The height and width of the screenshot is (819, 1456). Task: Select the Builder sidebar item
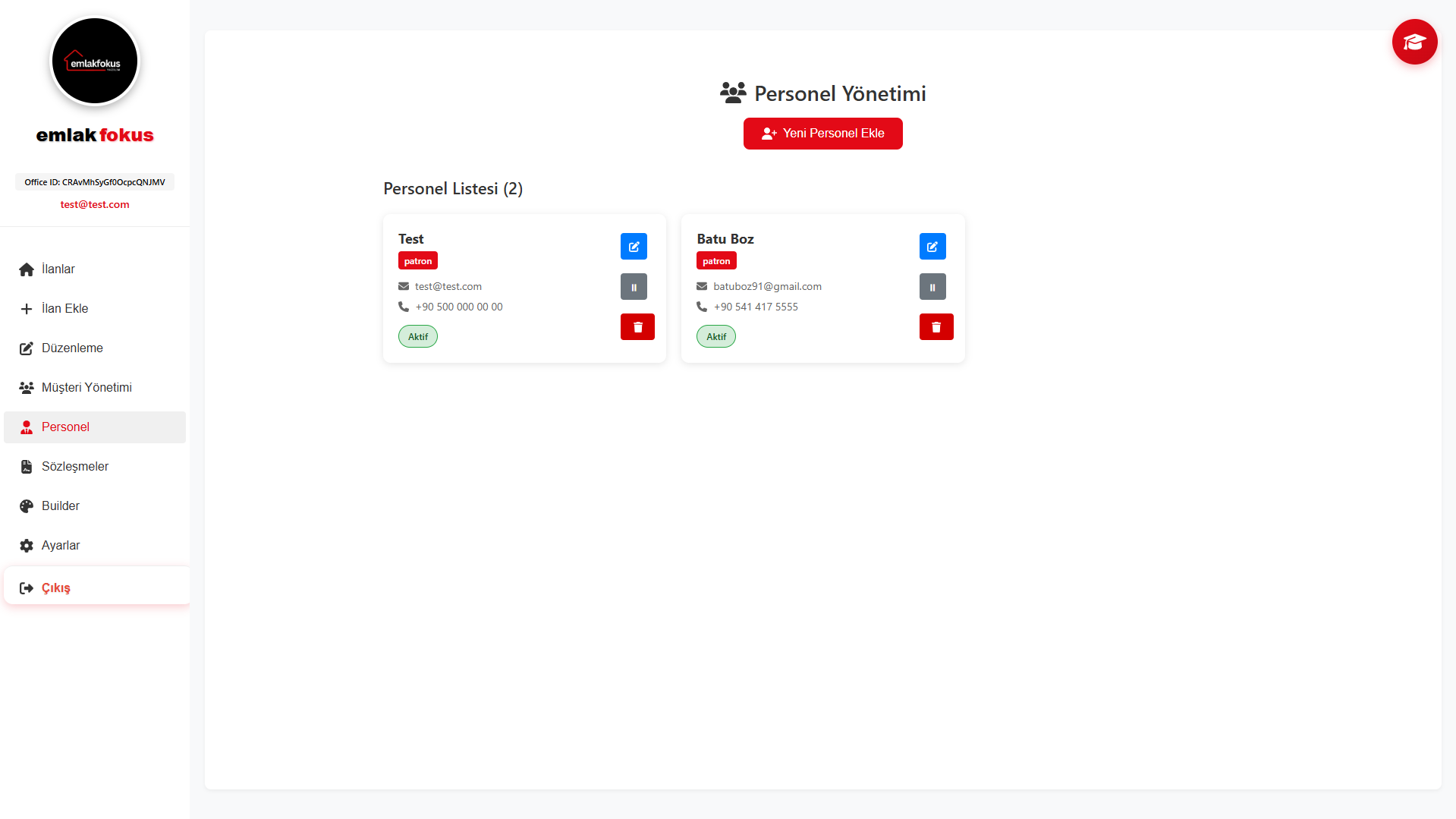click(60, 506)
